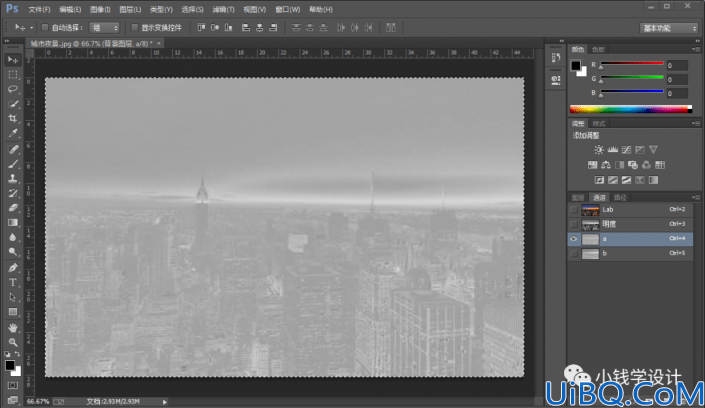Select the Clone Stamp tool

click(x=13, y=179)
